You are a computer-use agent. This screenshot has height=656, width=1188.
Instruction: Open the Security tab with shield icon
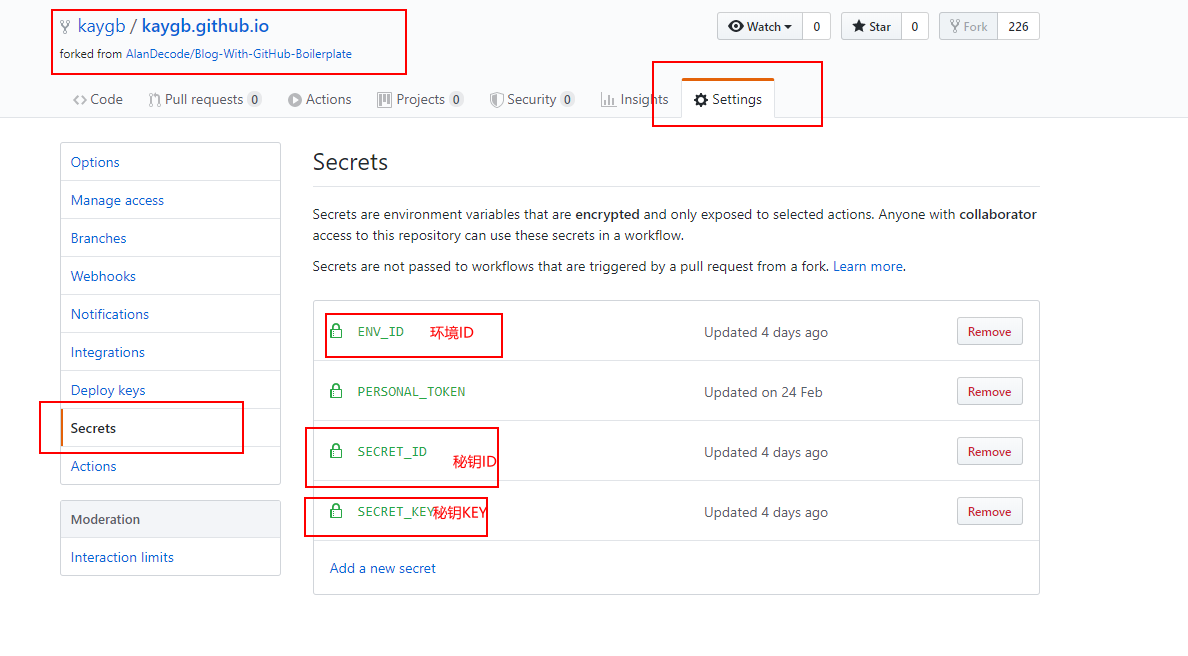click(x=531, y=100)
